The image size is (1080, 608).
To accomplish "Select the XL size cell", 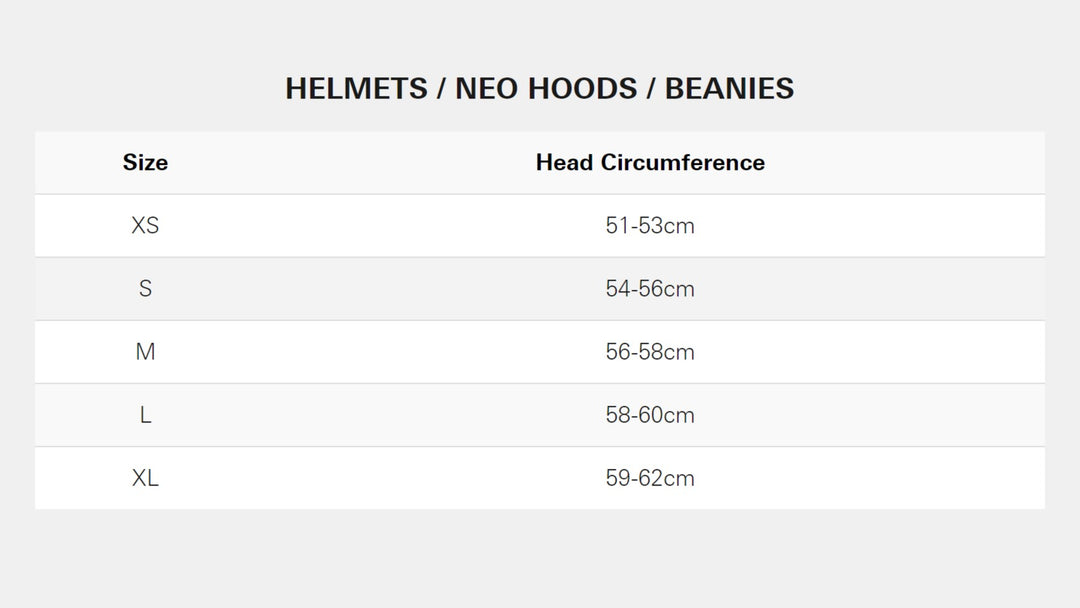I will point(145,478).
